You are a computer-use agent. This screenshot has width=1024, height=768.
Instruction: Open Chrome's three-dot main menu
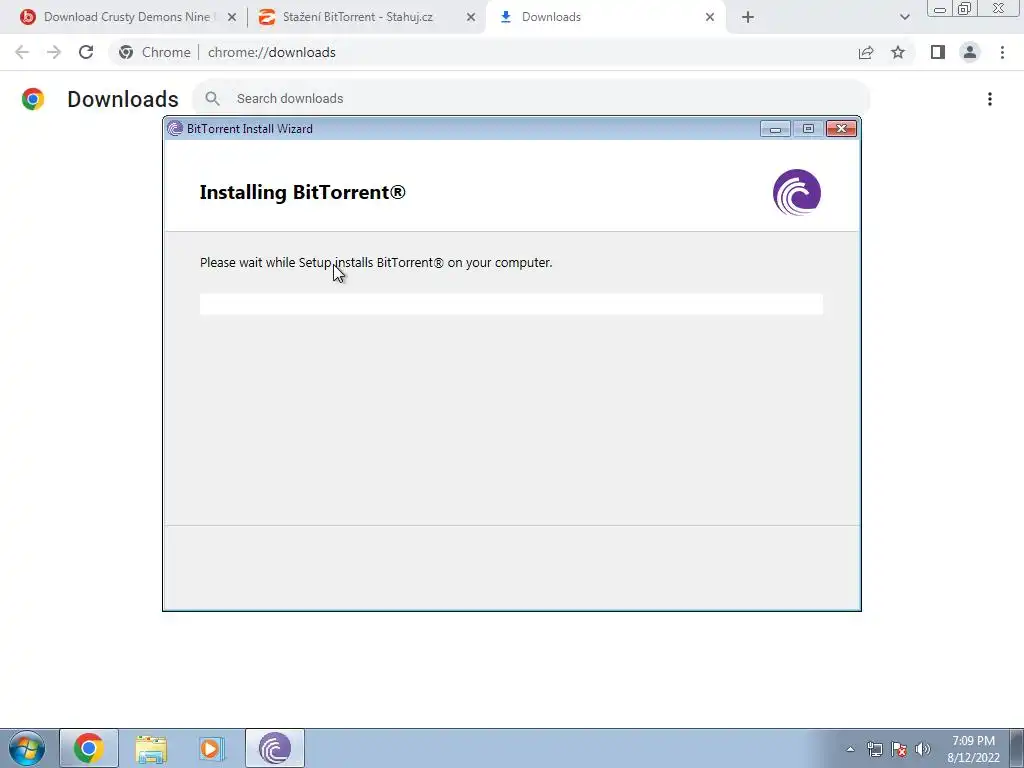[1002, 52]
